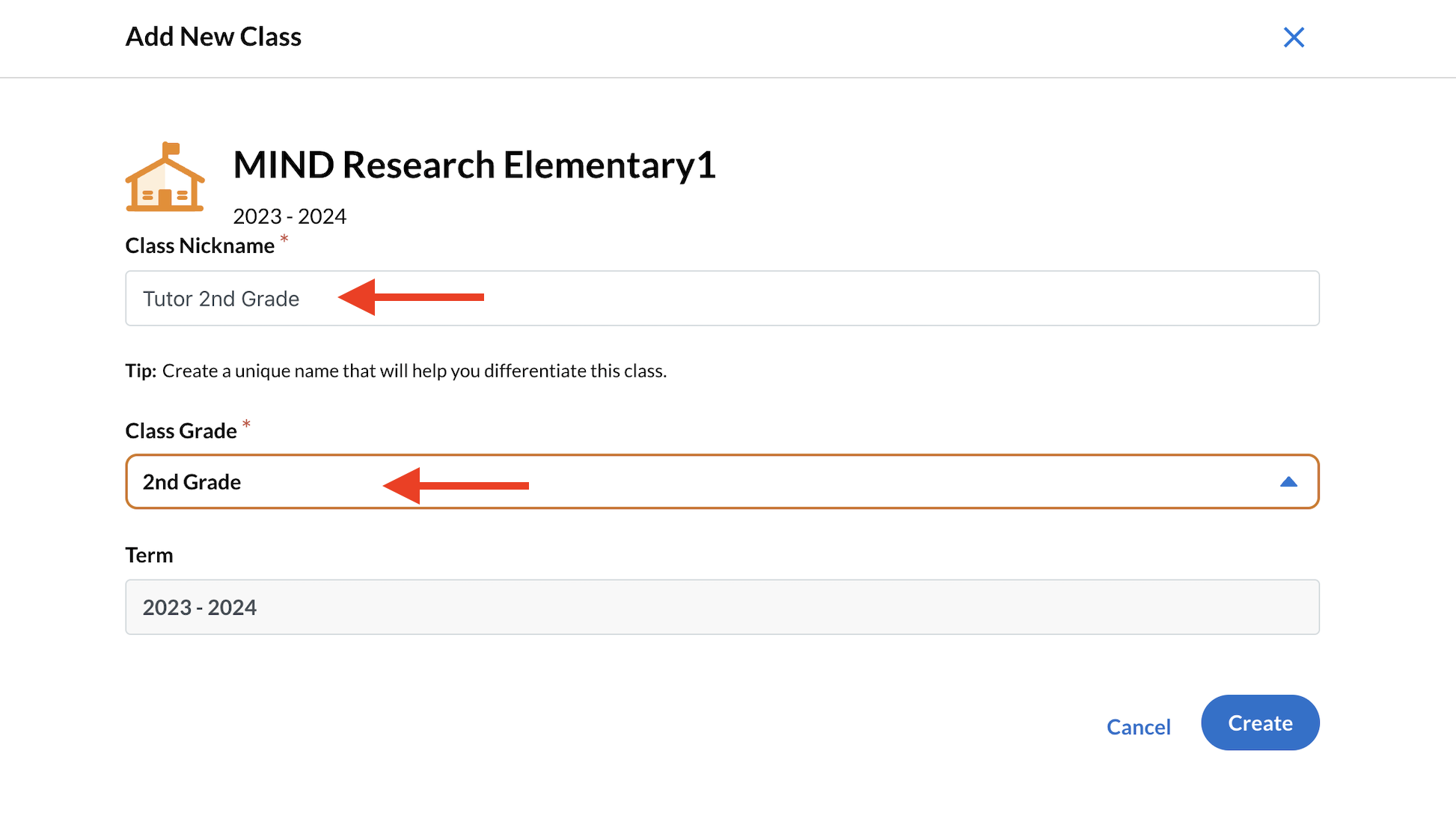Click the Class Grade label
The height and width of the screenshot is (831, 1456).
tap(181, 430)
